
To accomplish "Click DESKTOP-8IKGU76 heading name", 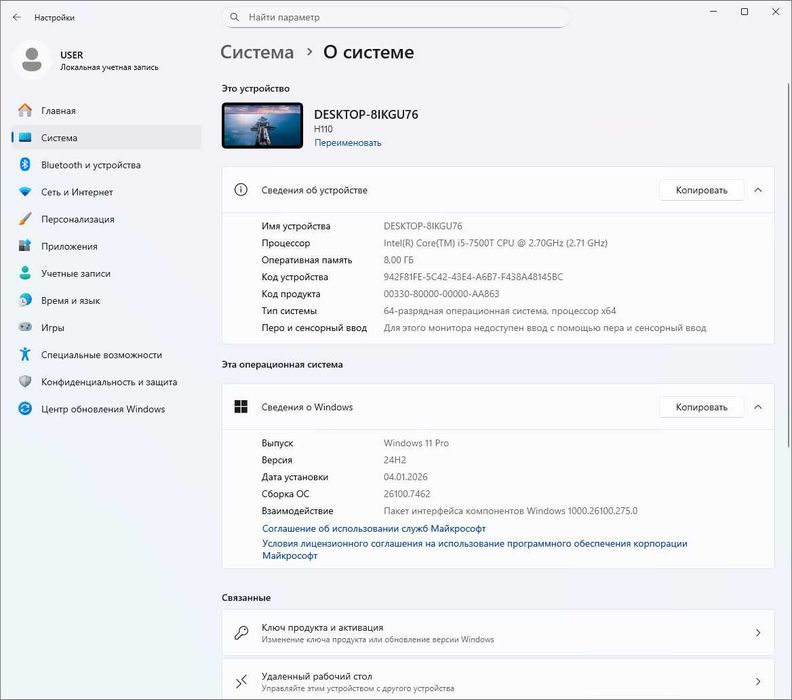I will click(x=366, y=115).
